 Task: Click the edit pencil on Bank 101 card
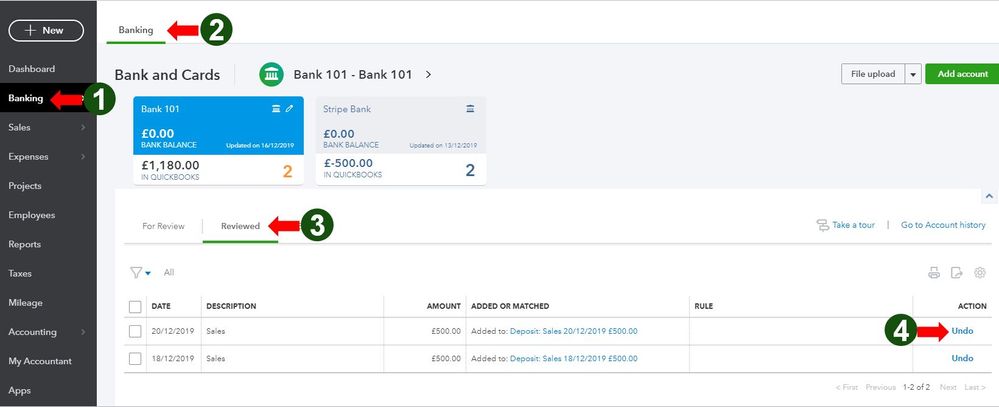[290, 108]
